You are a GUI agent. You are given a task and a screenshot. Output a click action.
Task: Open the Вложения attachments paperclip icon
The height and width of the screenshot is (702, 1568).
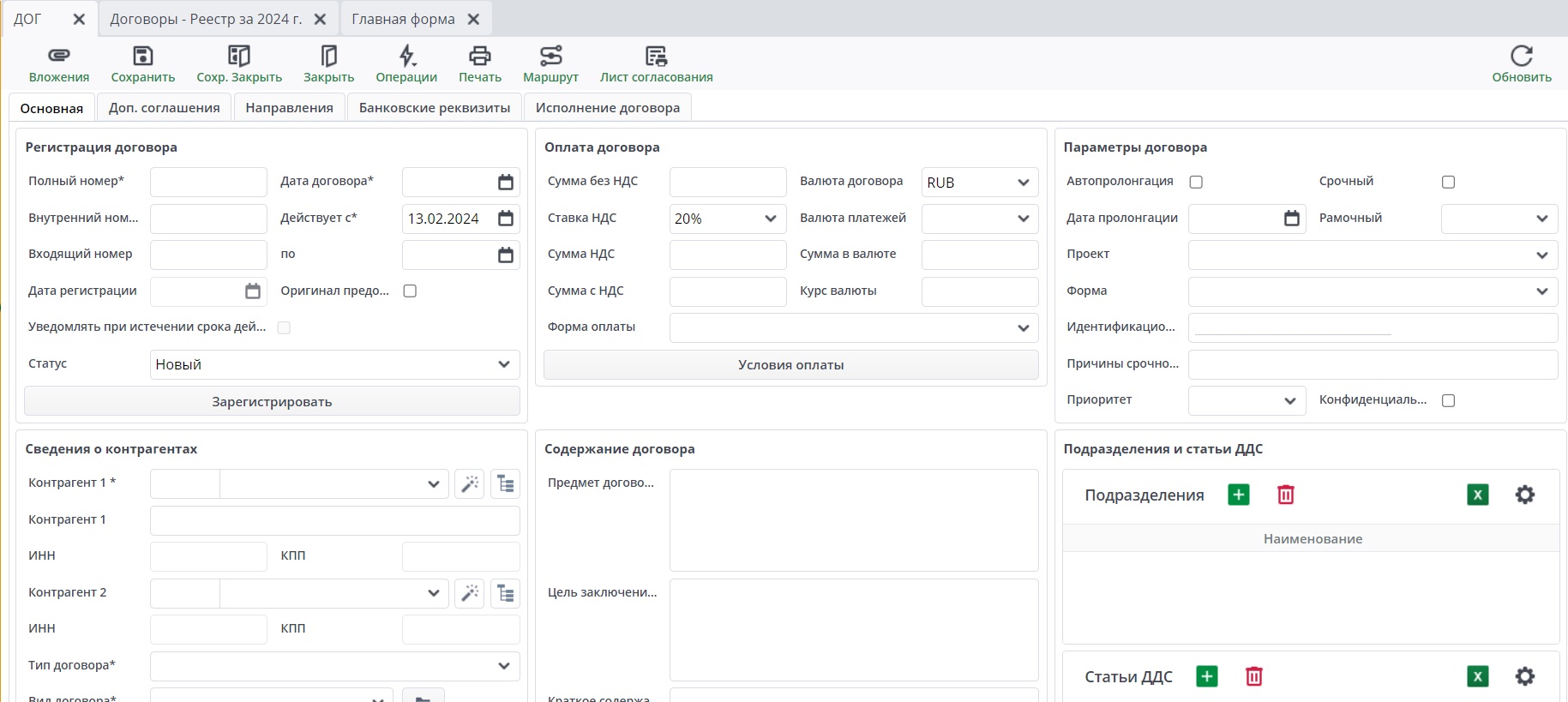pos(58,57)
